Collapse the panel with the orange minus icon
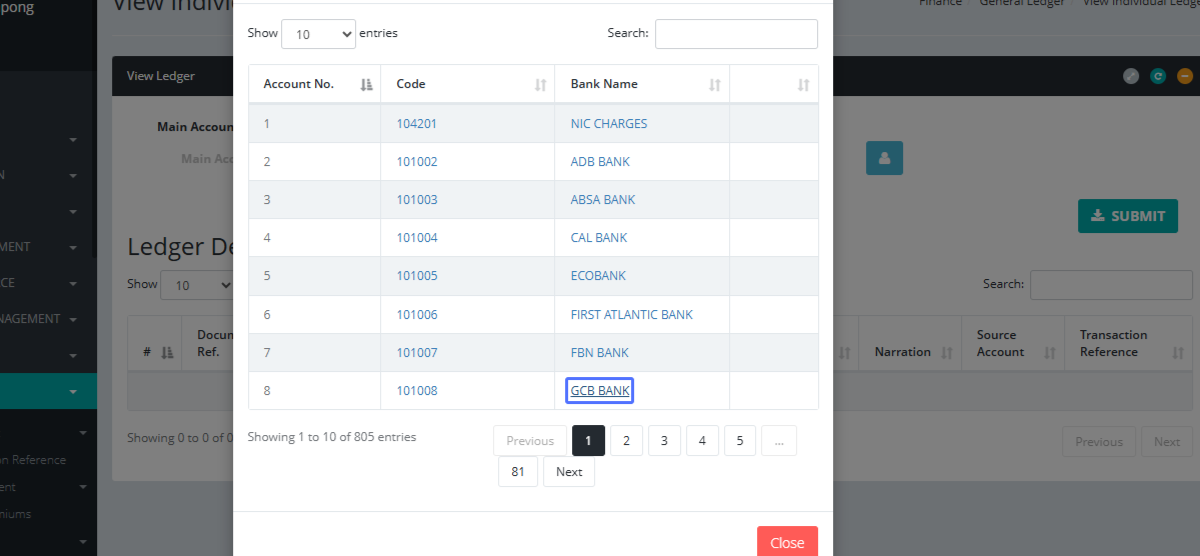Image resolution: width=1200 pixels, height=556 pixels. point(1184,76)
